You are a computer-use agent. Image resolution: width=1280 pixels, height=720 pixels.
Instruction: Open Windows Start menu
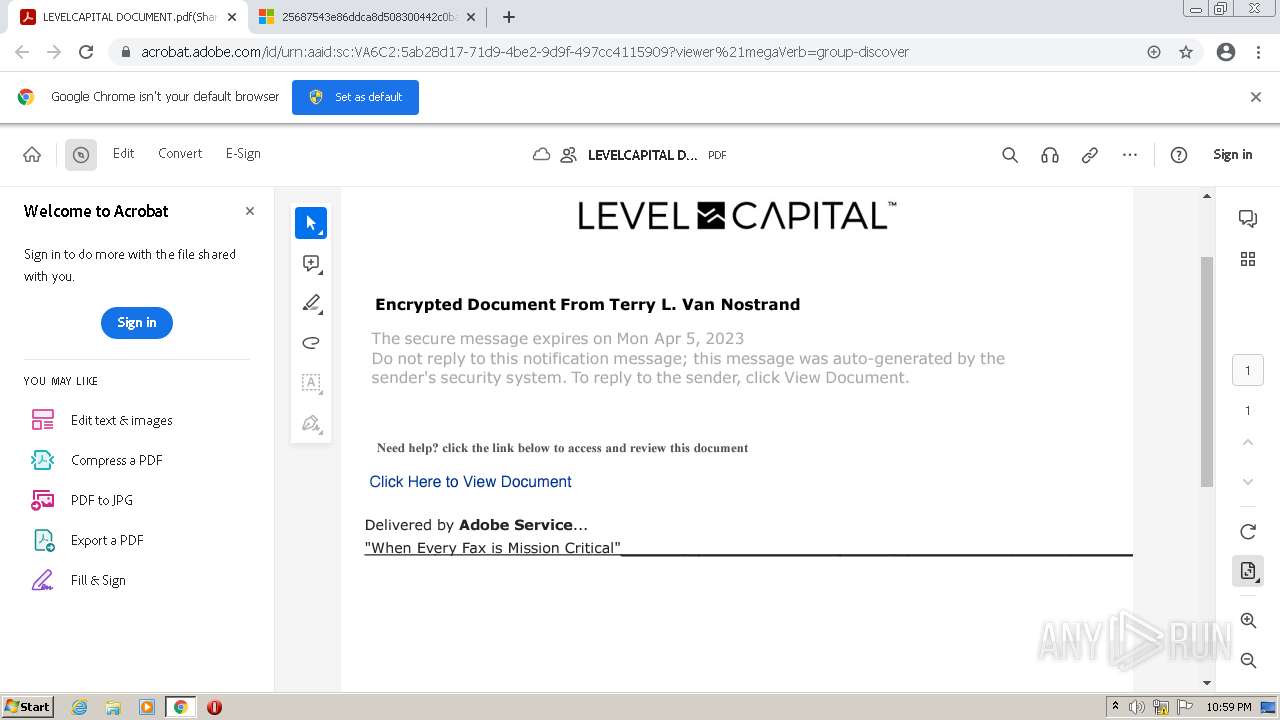(x=28, y=707)
